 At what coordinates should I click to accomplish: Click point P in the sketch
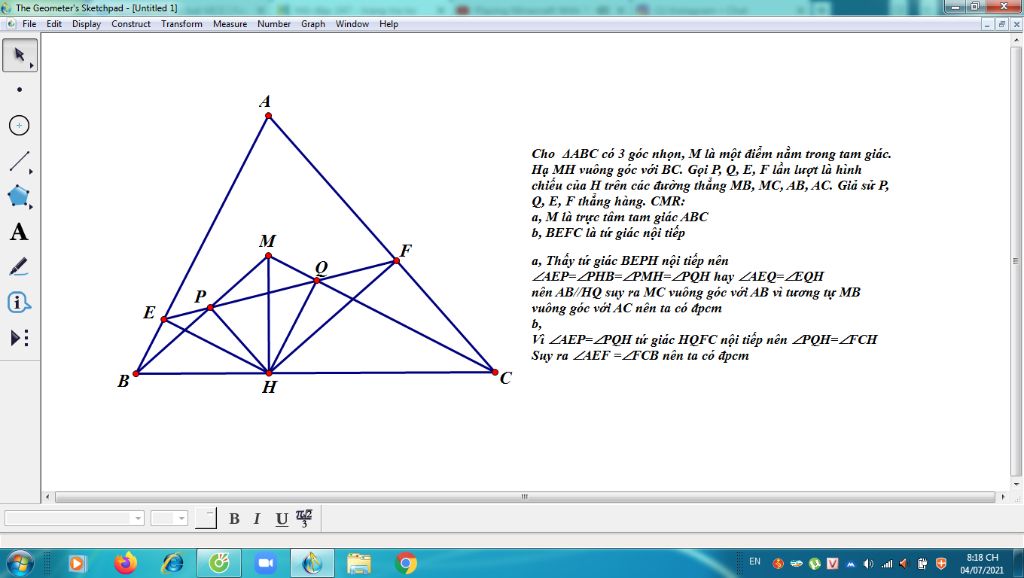[x=210, y=307]
